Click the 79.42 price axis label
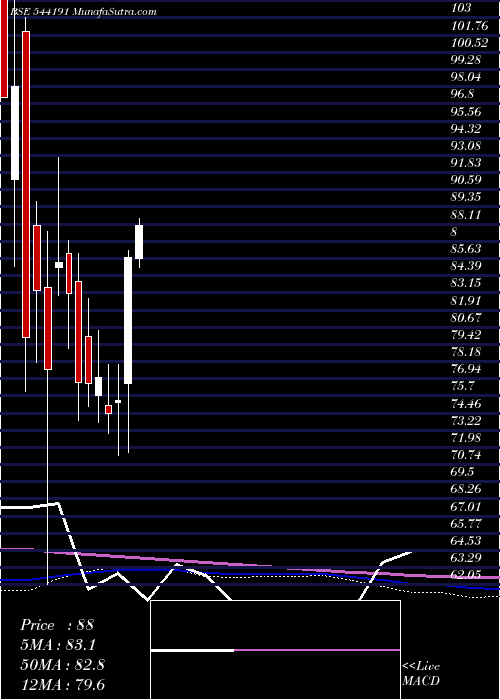This screenshot has height=700, width=500. (x=466, y=335)
